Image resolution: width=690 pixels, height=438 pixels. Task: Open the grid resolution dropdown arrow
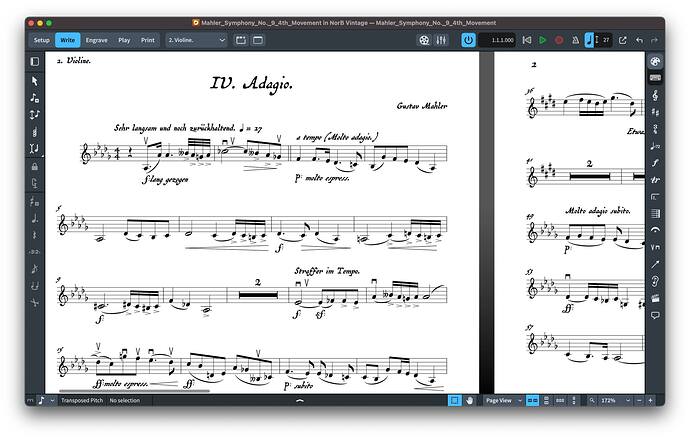52,400
